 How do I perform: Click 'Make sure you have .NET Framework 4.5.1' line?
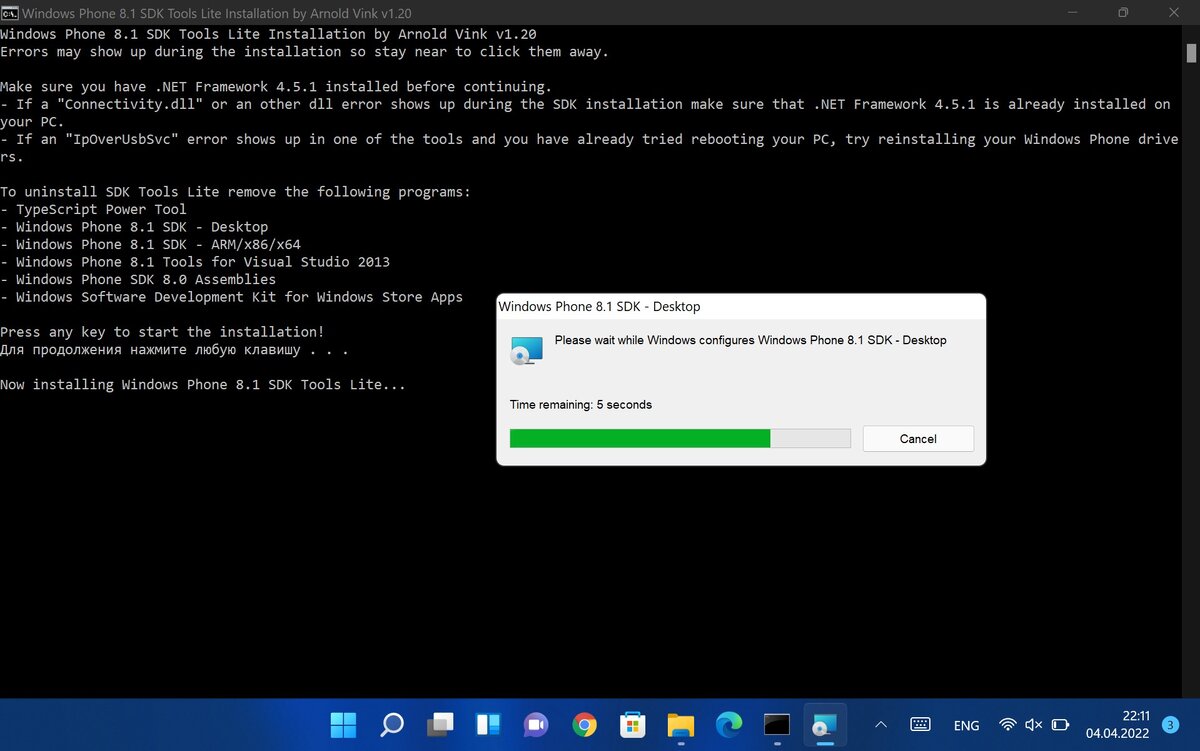point(276,86)
